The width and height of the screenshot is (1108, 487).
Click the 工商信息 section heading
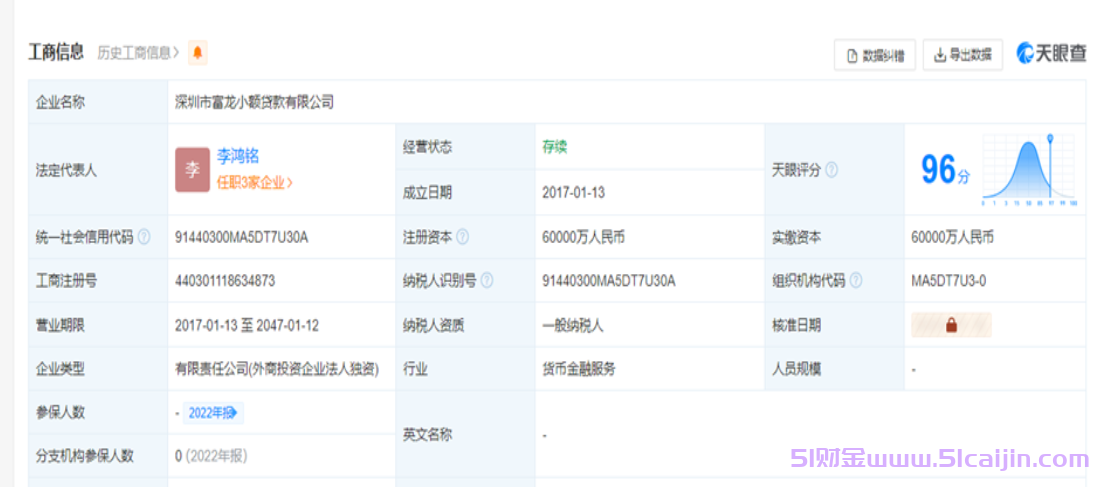coord(56,52)
